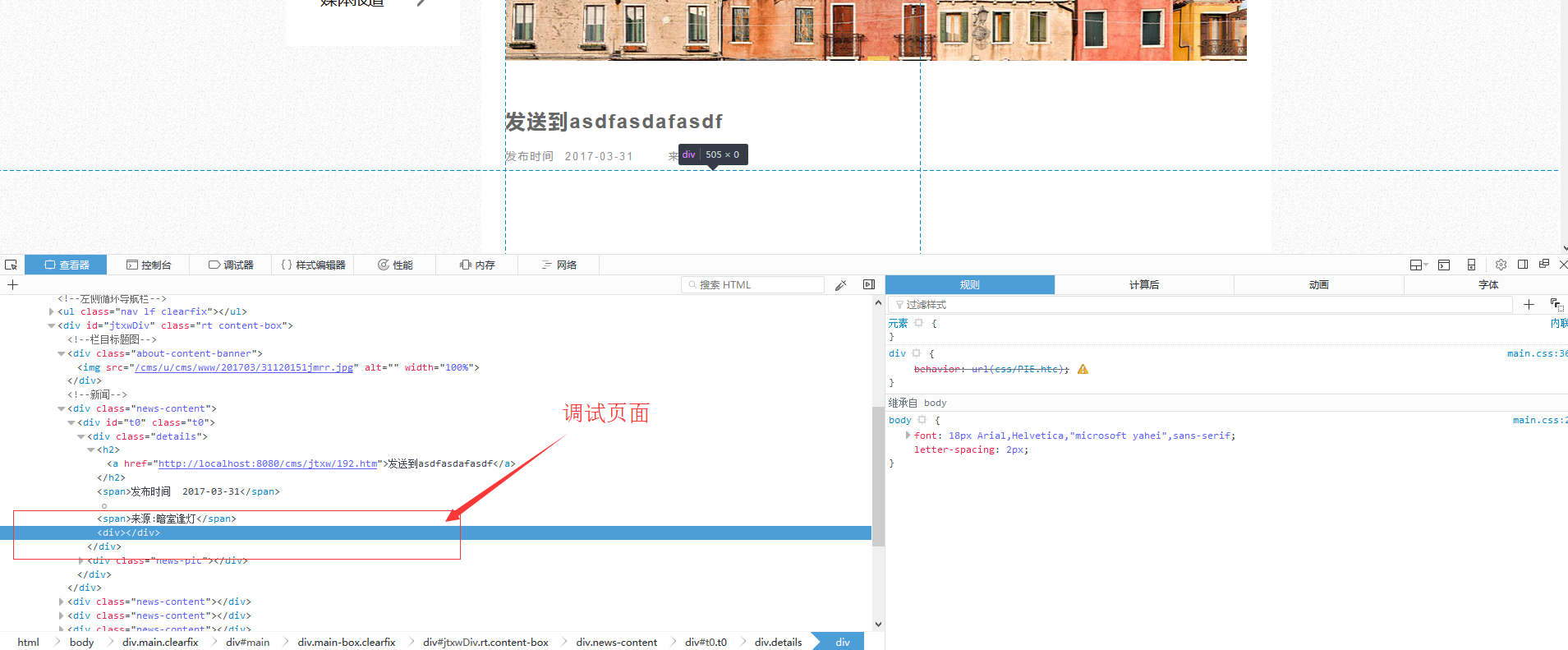
Task: Open the 性能 performance tab
Action: pos(395,265)
